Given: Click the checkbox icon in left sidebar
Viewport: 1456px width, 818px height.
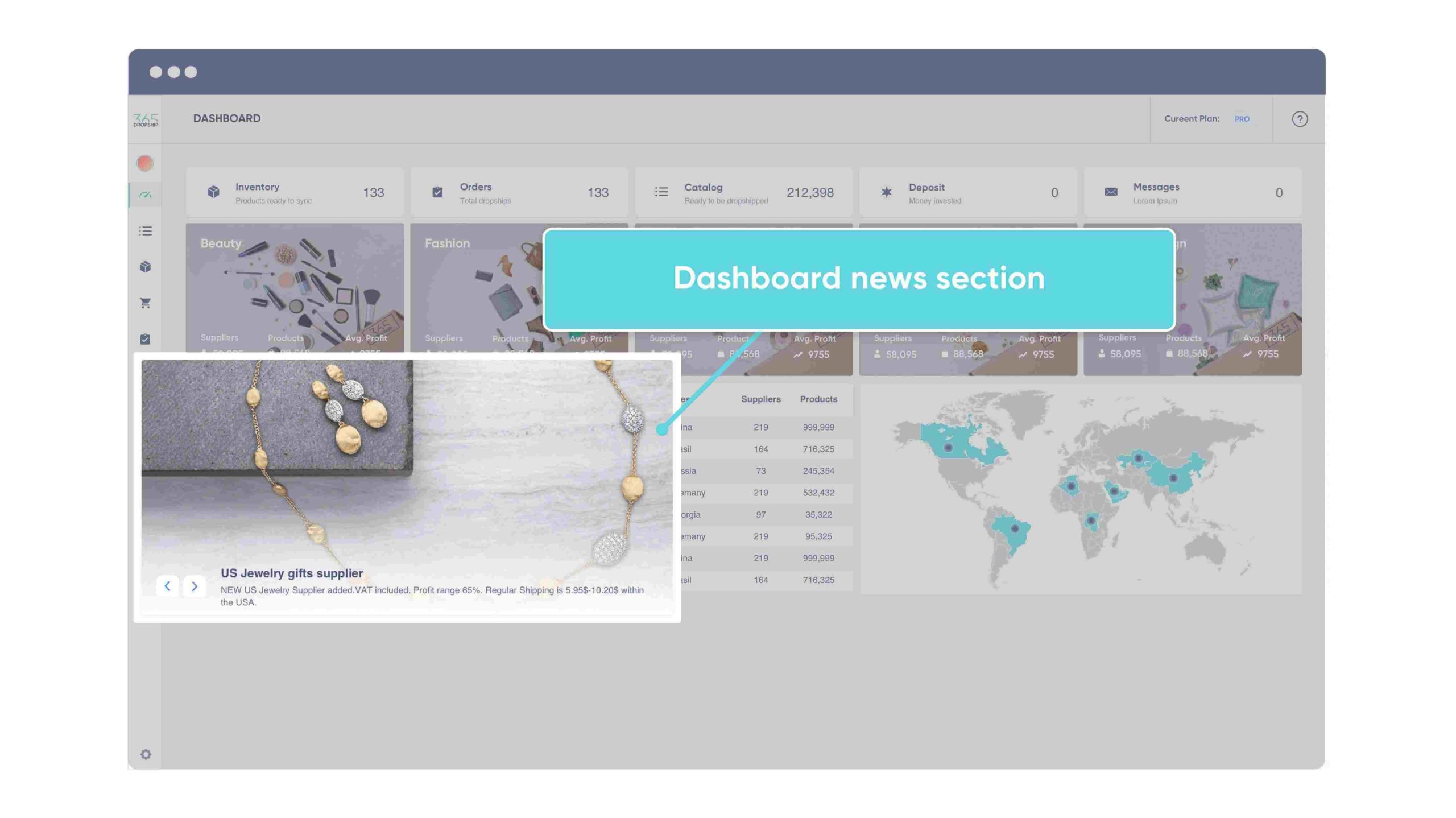Looking at the screenshot, I should 145,339.
